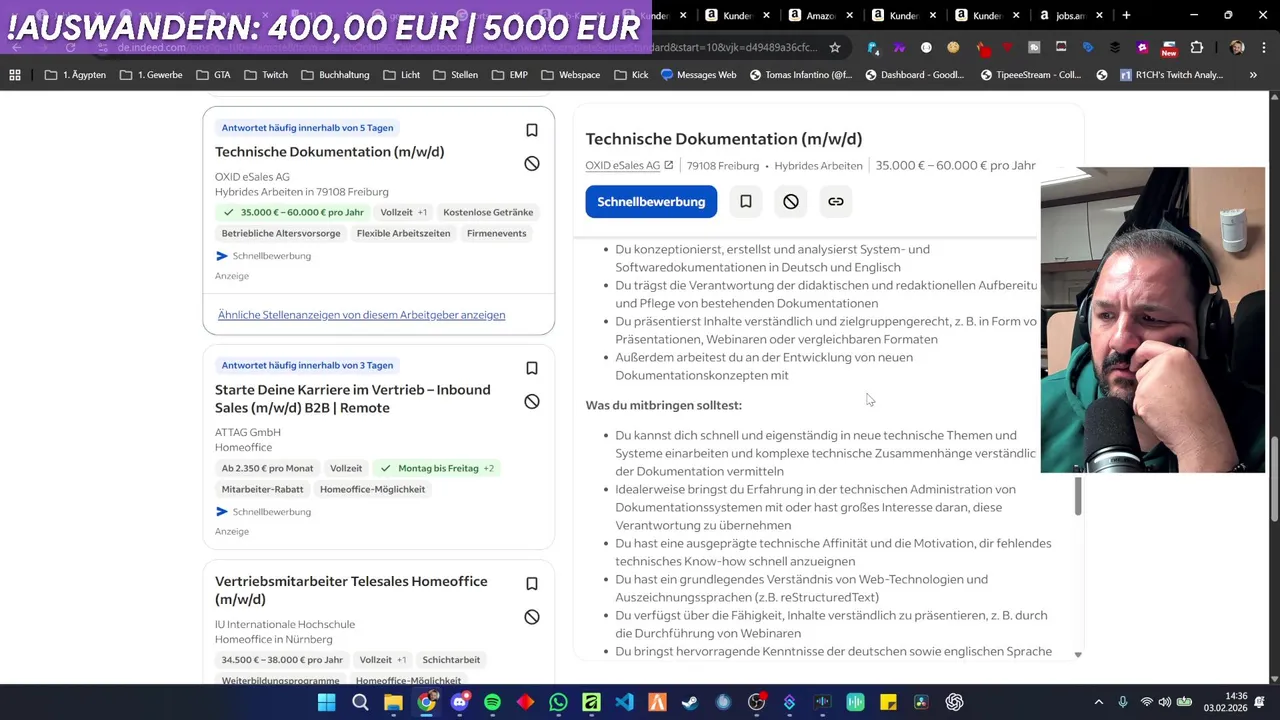This screenshot has height=720, width=1280.
Task: Open the '1. Gewerbe' bookmark folder
Action: (x=150, y=75)
